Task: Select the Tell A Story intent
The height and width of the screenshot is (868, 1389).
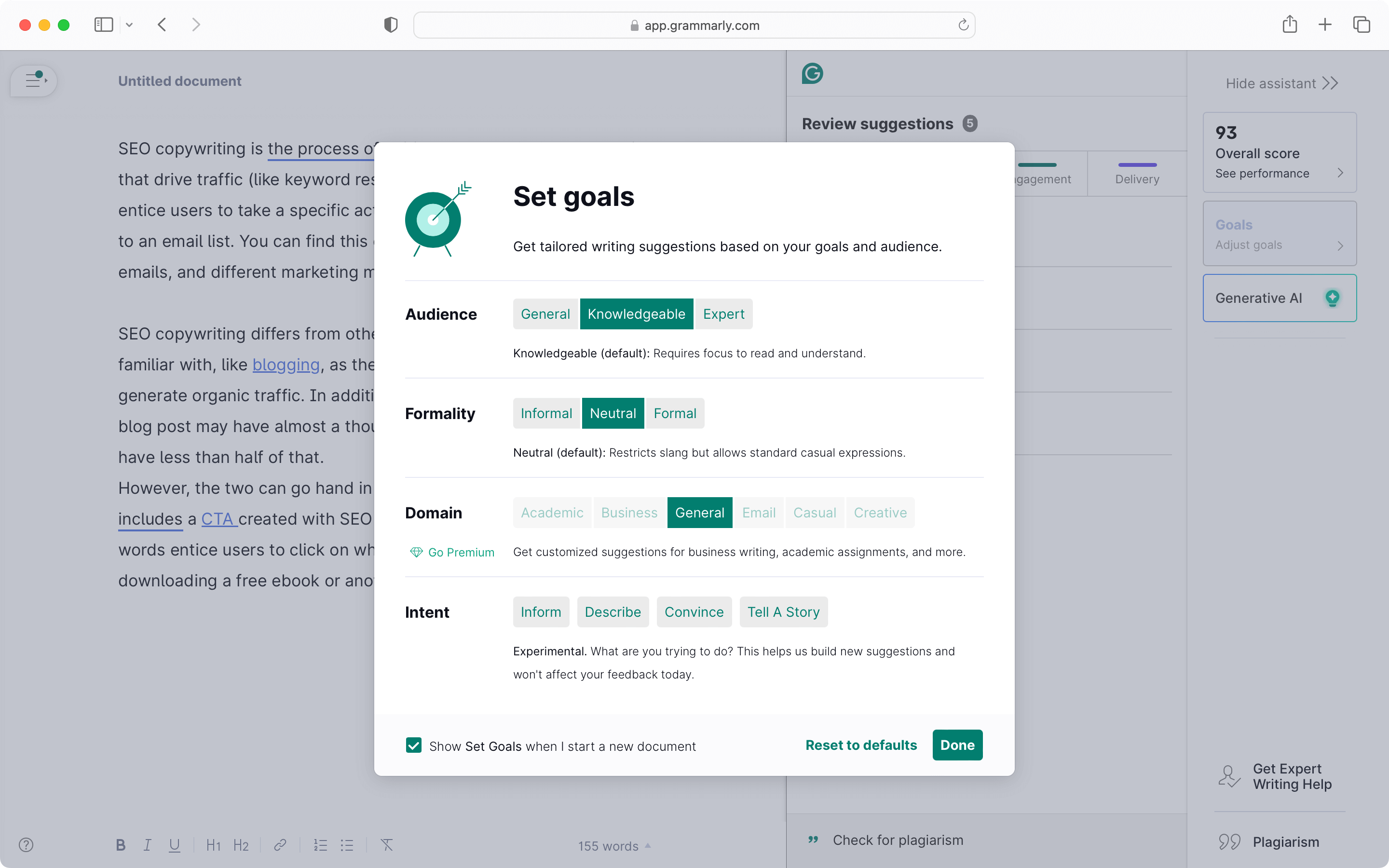Action: [x=783, y=612]
